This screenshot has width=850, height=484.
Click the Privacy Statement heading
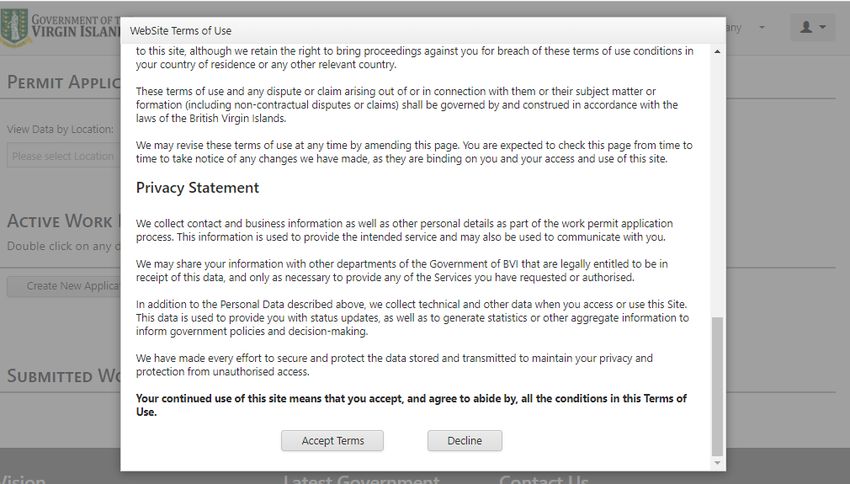(x=197, y=188)
